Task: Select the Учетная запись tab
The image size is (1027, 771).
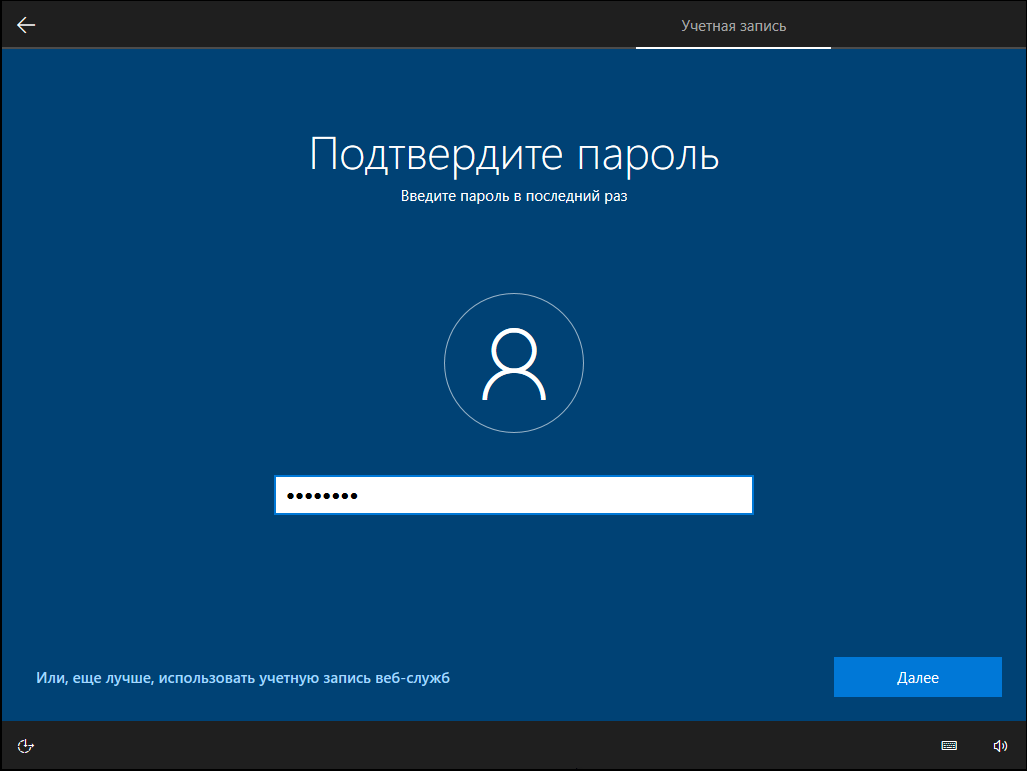Action: pos(734,26)
